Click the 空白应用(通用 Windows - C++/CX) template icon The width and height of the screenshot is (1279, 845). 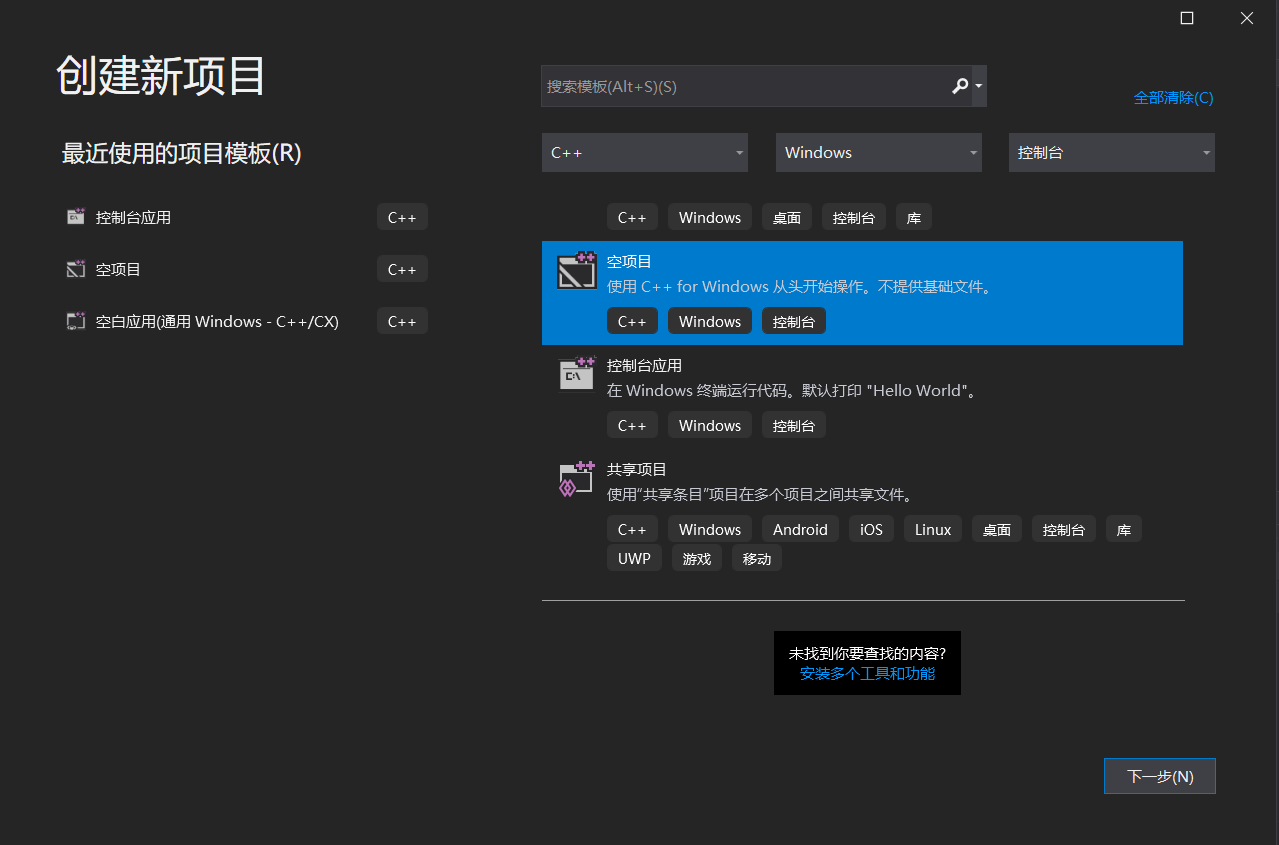75,320
